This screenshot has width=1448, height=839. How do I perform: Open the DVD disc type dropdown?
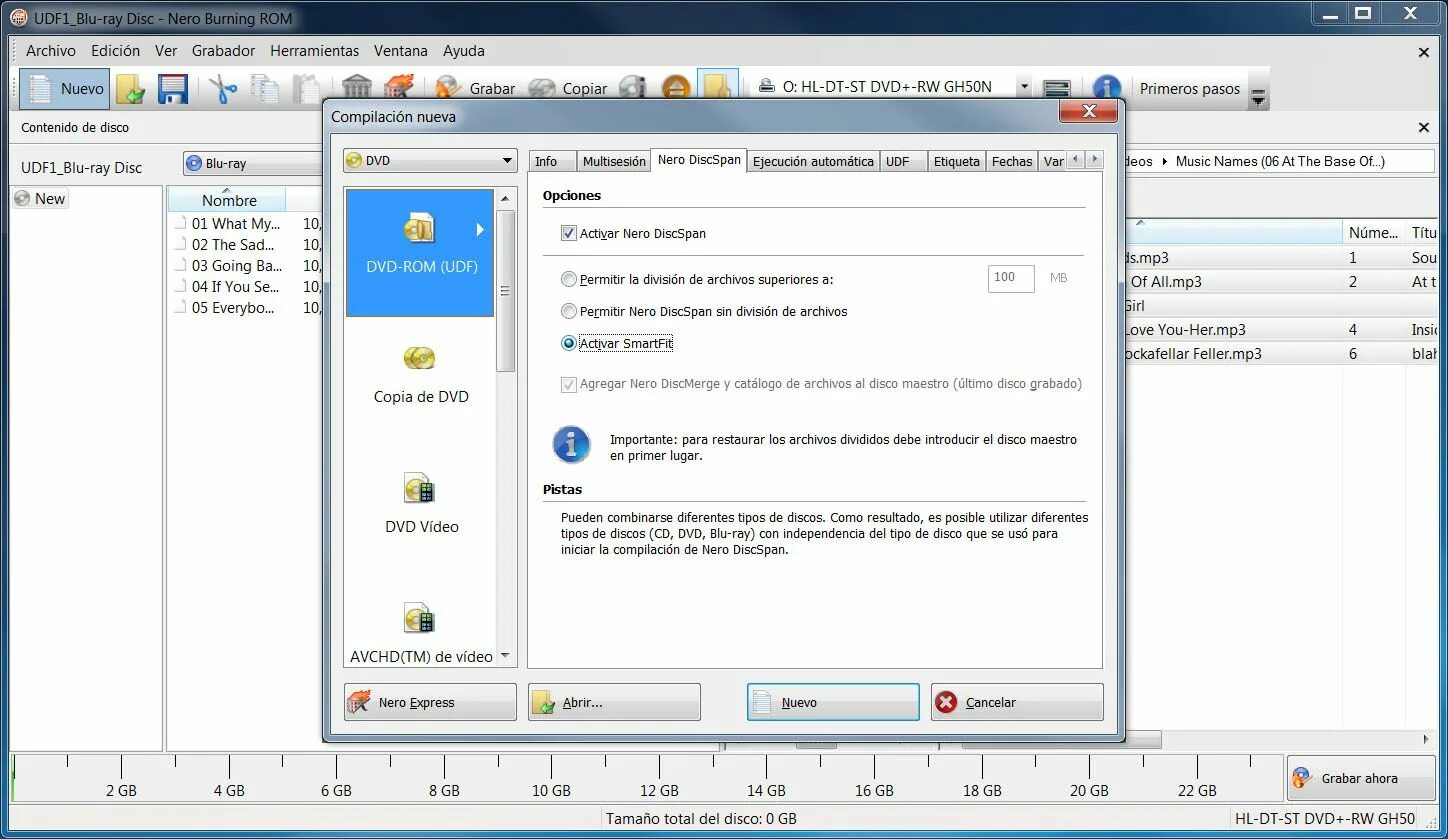(430, 161)
